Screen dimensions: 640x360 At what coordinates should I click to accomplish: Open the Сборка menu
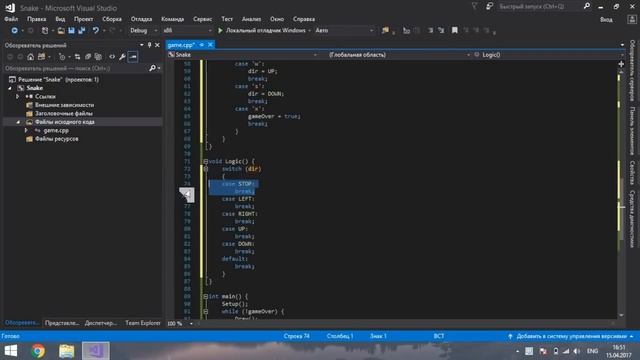(x=112, y=19)
